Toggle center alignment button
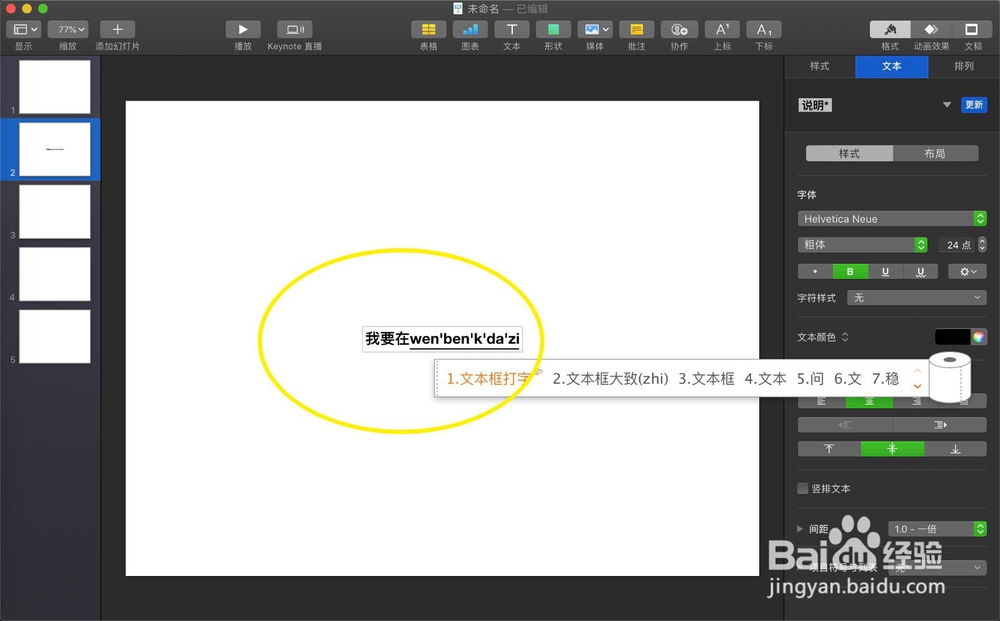 click(869, 401)
